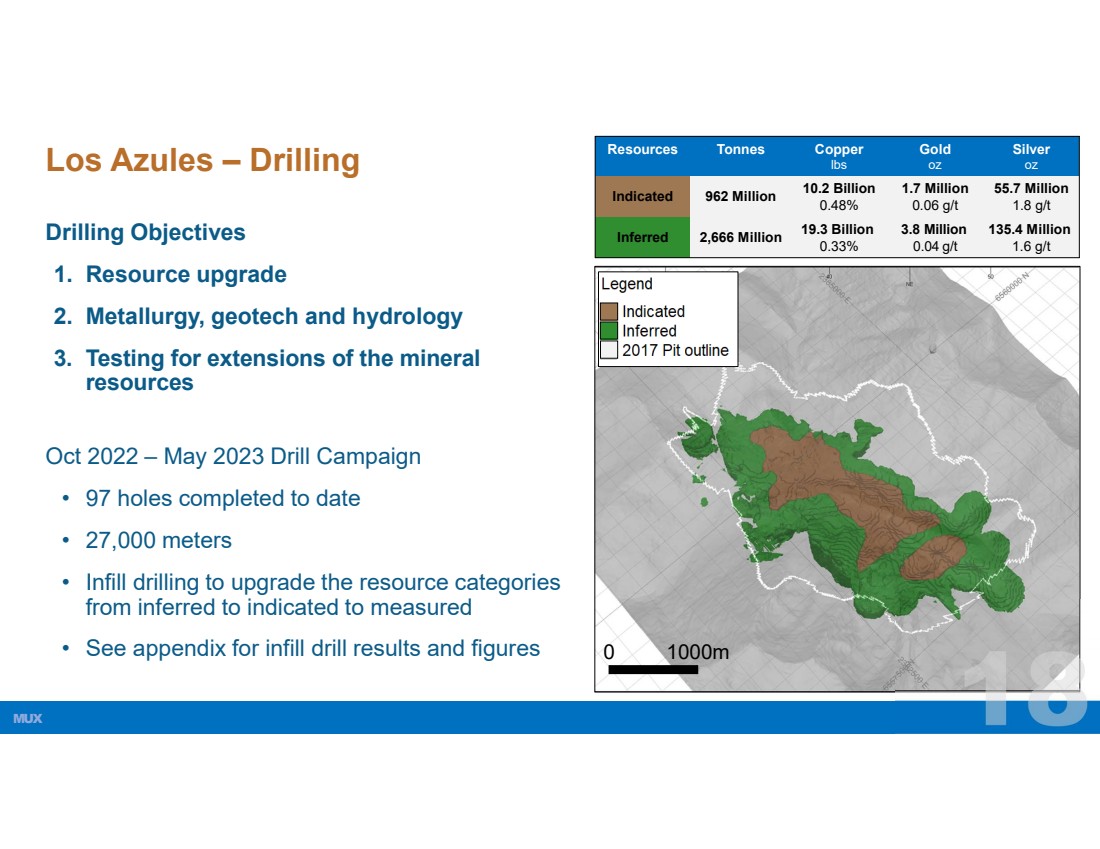Select the Gold column header
Screen dimensions: 1100x849
point(934,156)
